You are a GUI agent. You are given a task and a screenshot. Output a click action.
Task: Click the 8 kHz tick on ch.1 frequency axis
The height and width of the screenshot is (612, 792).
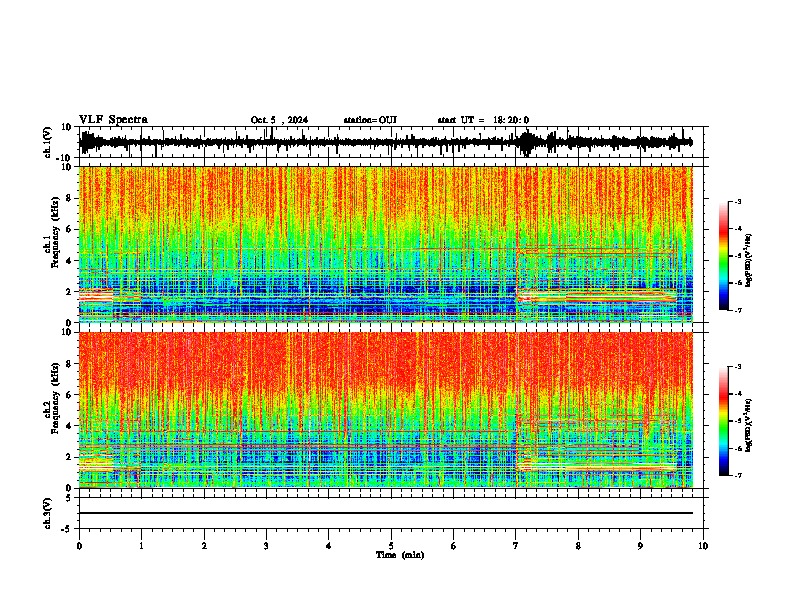69,198
